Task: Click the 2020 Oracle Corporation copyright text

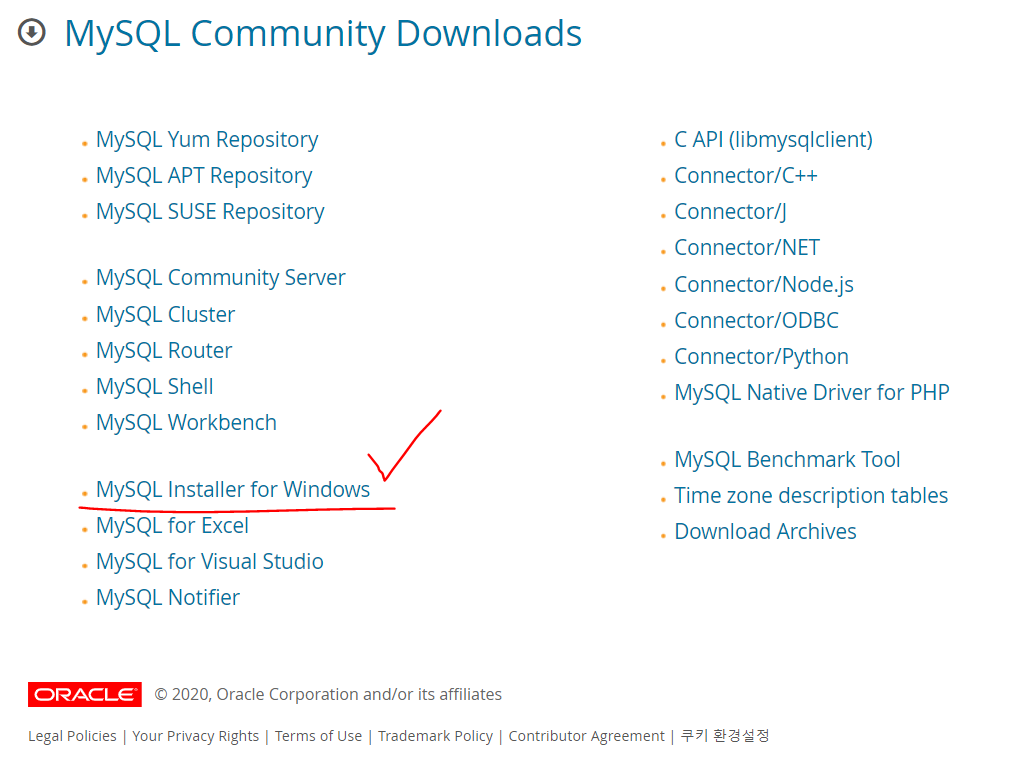Action: pyautogui.click(x=328, y=694)
